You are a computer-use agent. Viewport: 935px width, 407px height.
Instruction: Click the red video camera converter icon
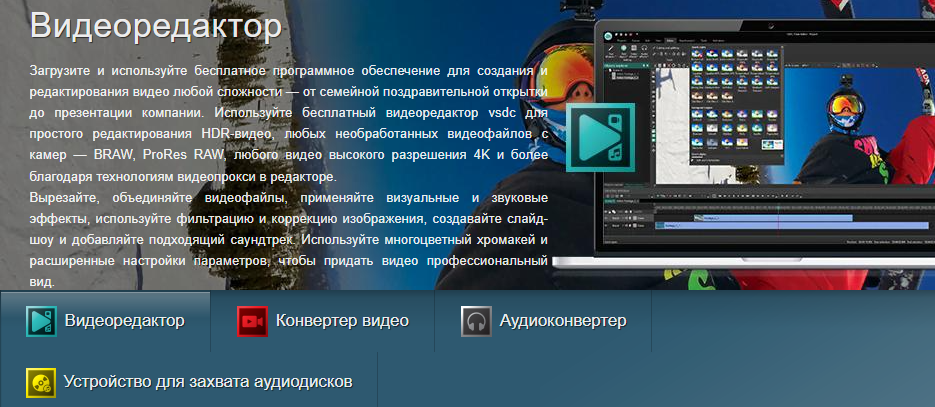251,321
